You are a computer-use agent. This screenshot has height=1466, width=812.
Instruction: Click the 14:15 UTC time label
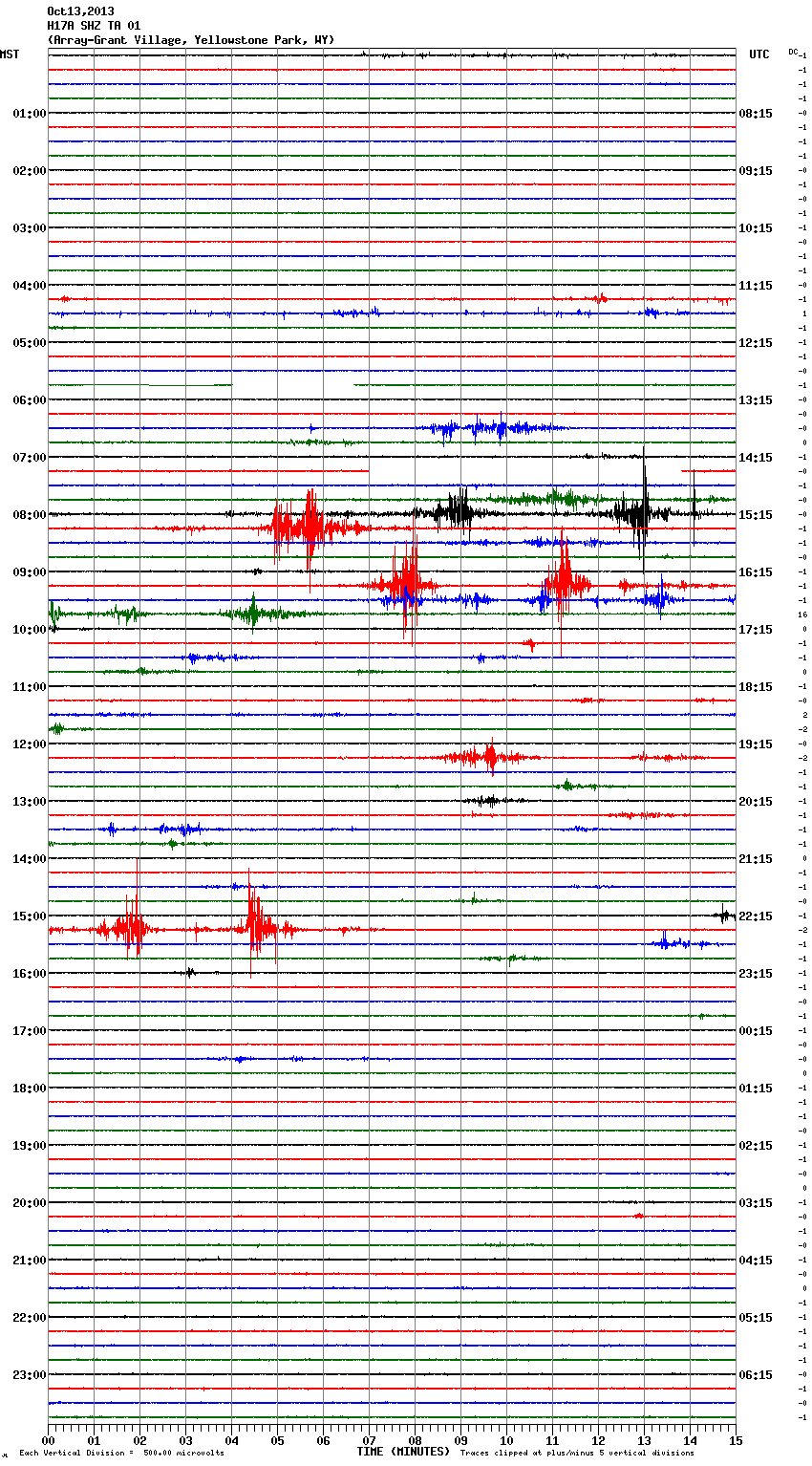coord(756,458)
